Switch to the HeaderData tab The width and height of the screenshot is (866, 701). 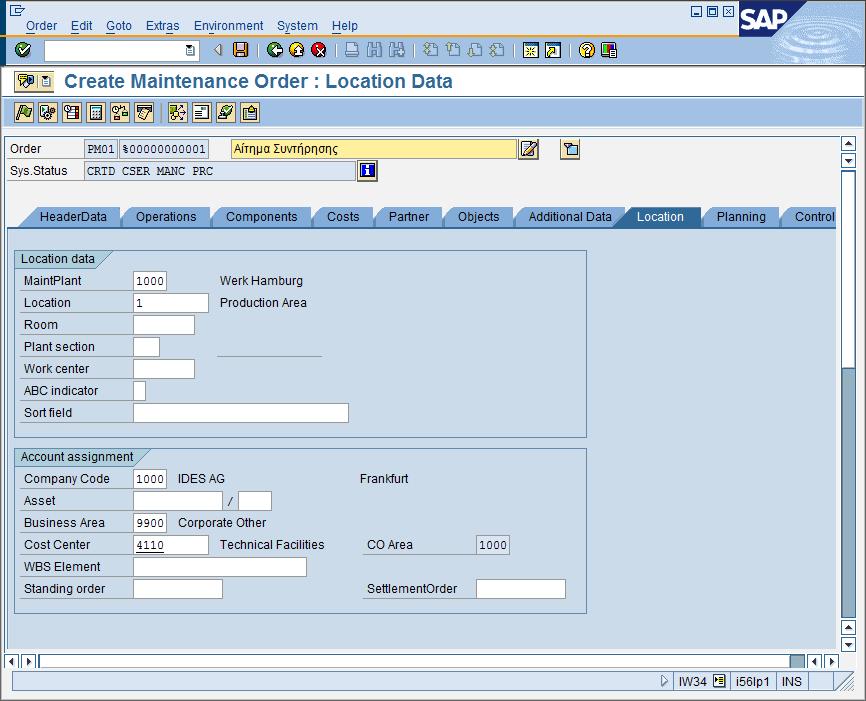point(73,217)
